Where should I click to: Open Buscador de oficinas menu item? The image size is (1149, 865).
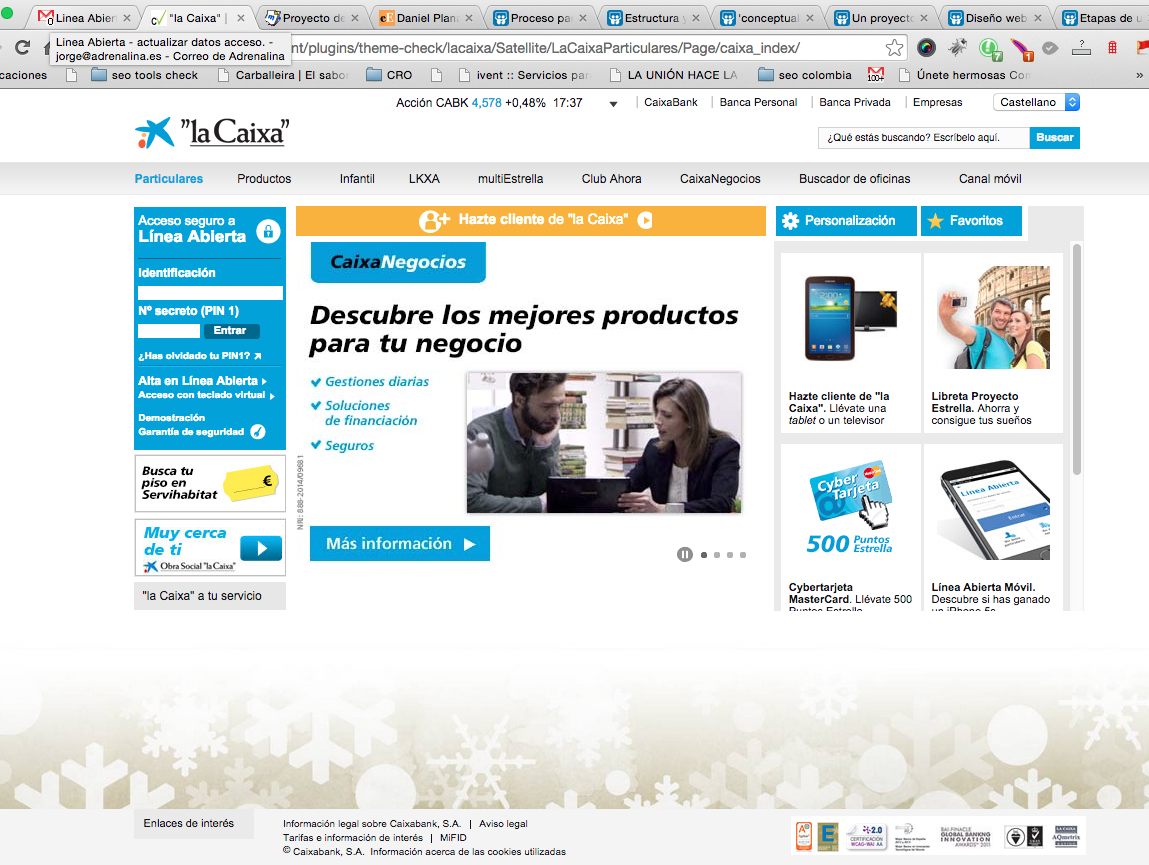[854, 179]
